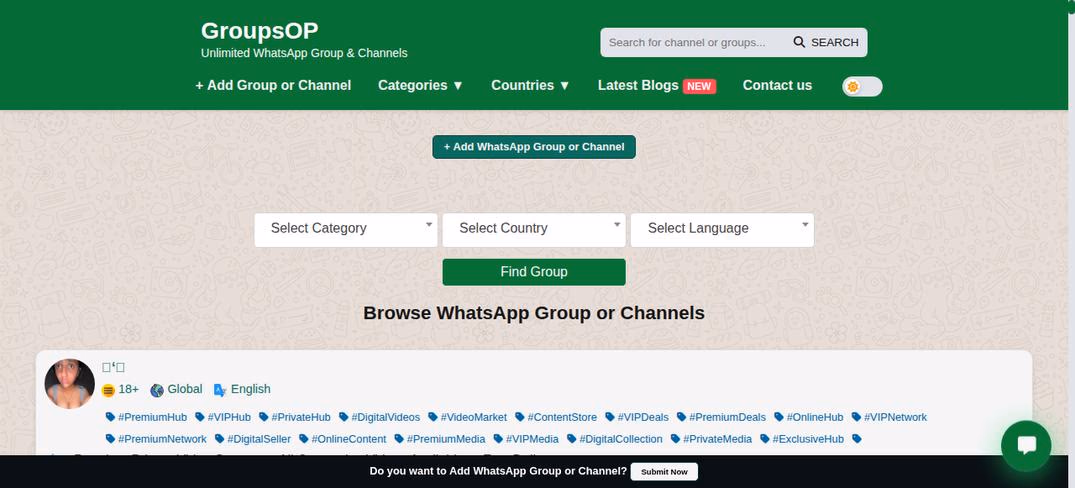
Task: Open the #ContentStore tag
Action: click(556, 417)
